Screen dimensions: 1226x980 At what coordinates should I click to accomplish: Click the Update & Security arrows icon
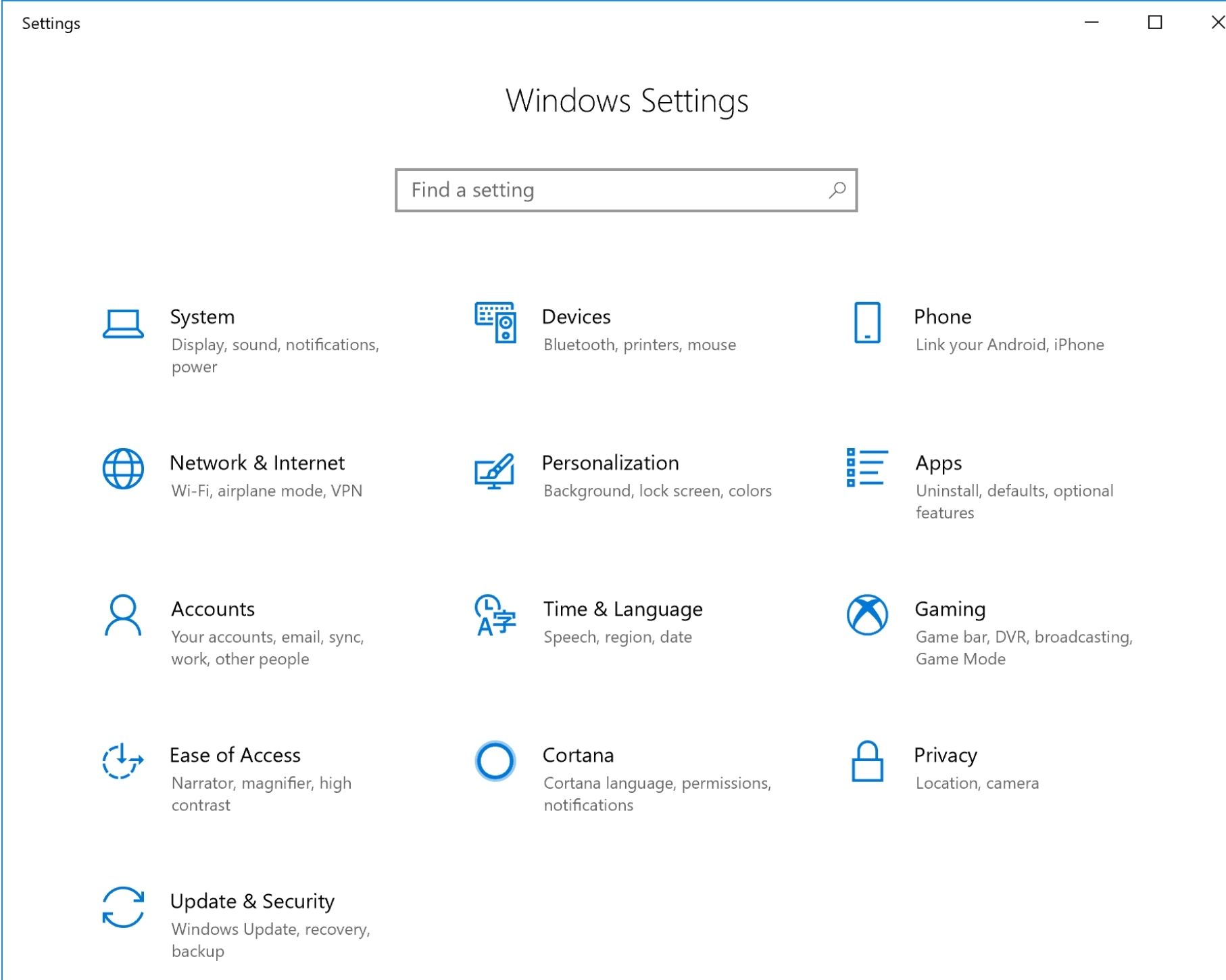click(x=123, y=907)
